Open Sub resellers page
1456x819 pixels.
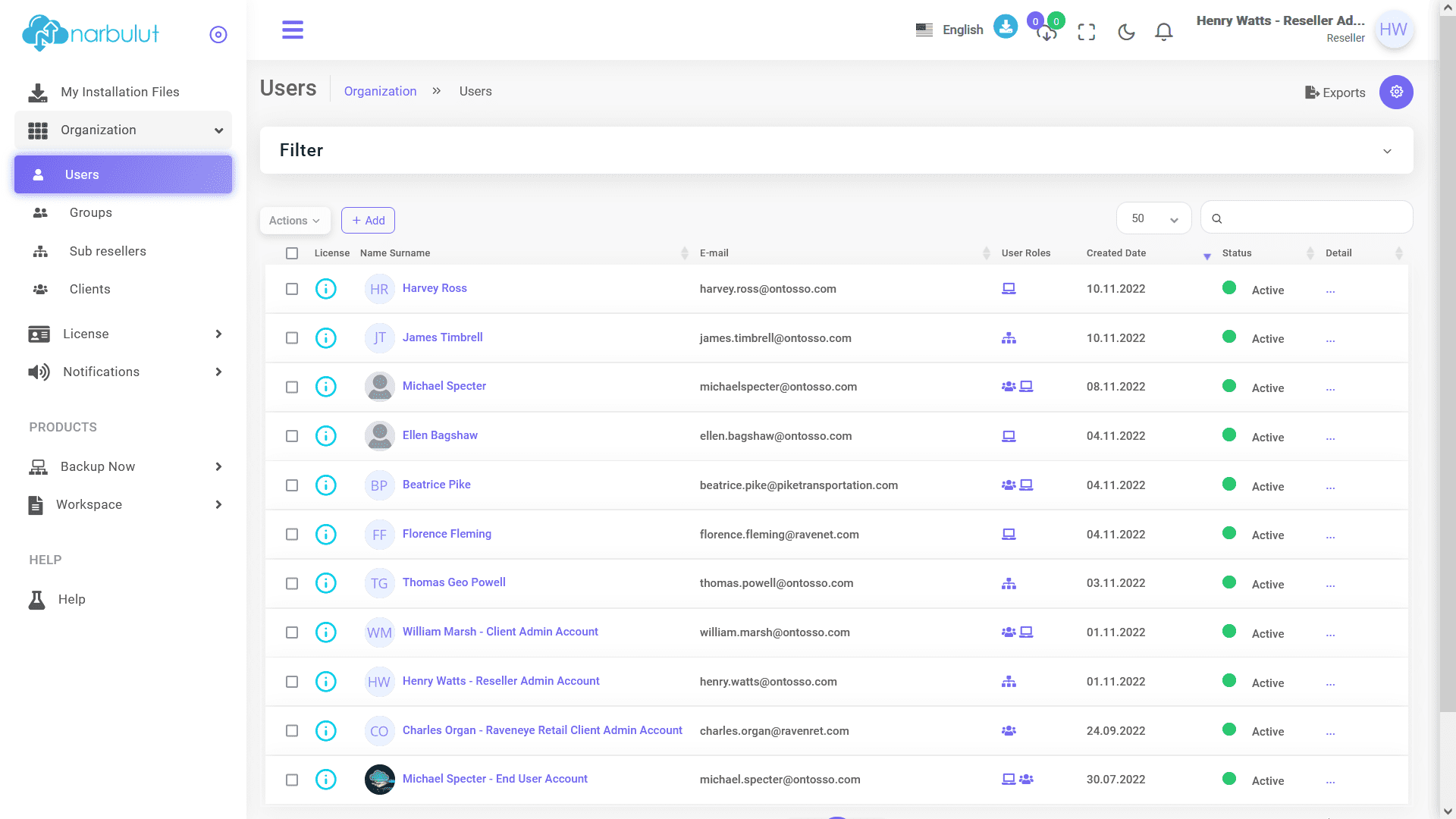point(108,252)
